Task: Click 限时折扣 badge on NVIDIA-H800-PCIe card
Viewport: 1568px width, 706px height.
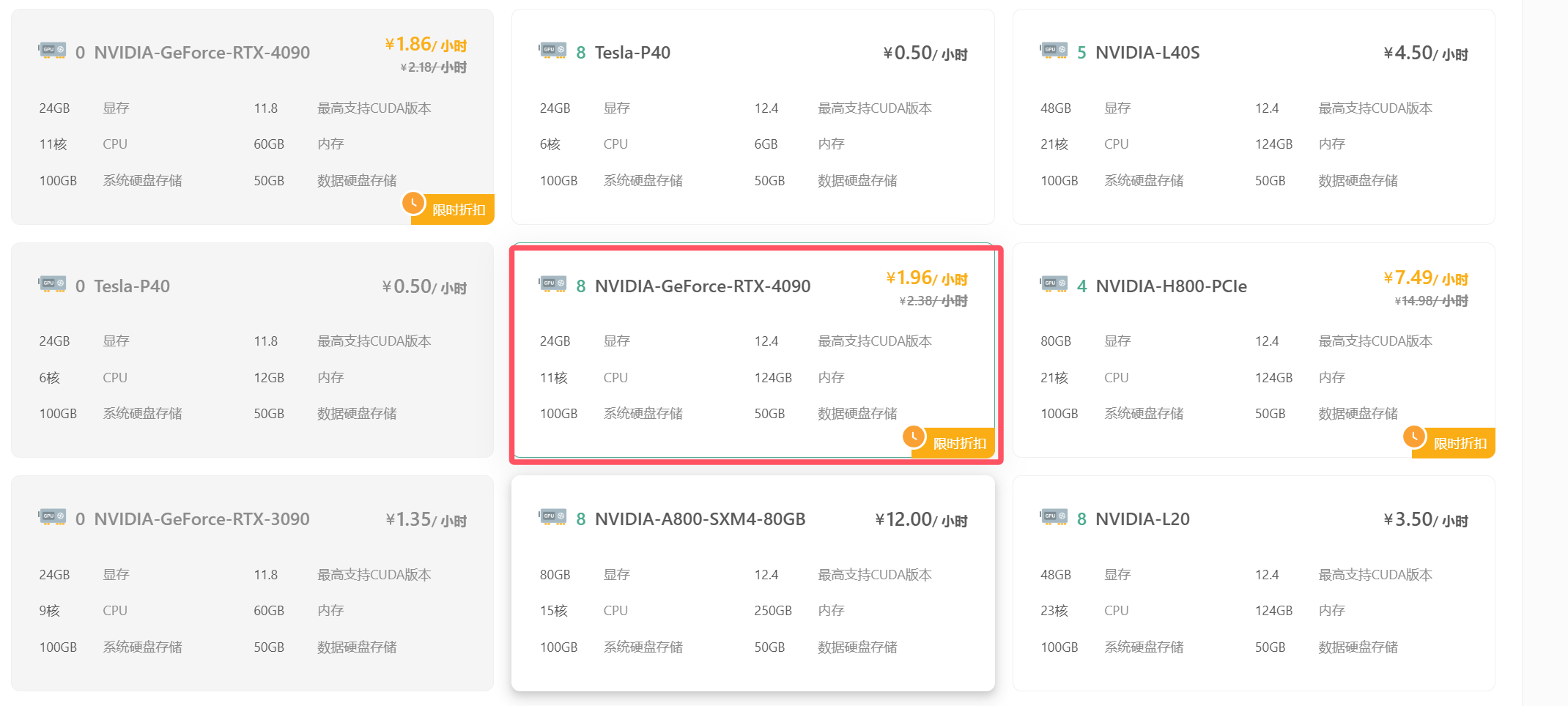Action: 1454,443
